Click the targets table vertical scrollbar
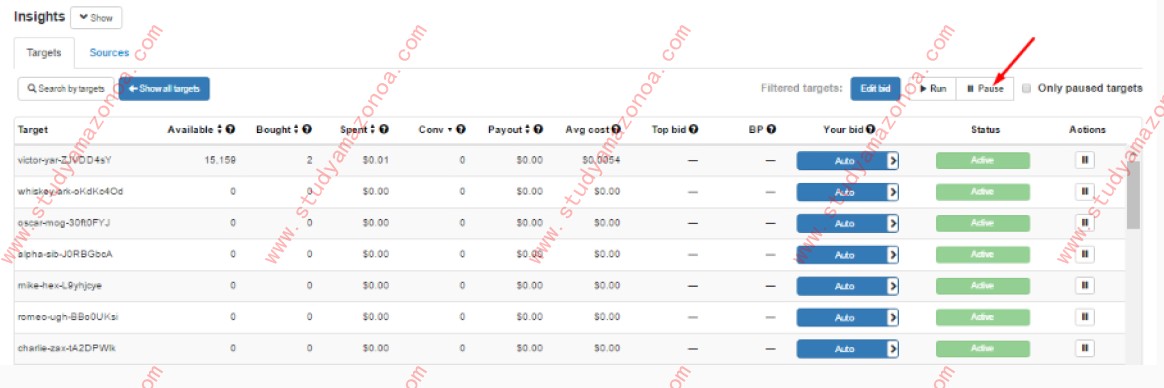1164x388 pixels. (1133, 194)
